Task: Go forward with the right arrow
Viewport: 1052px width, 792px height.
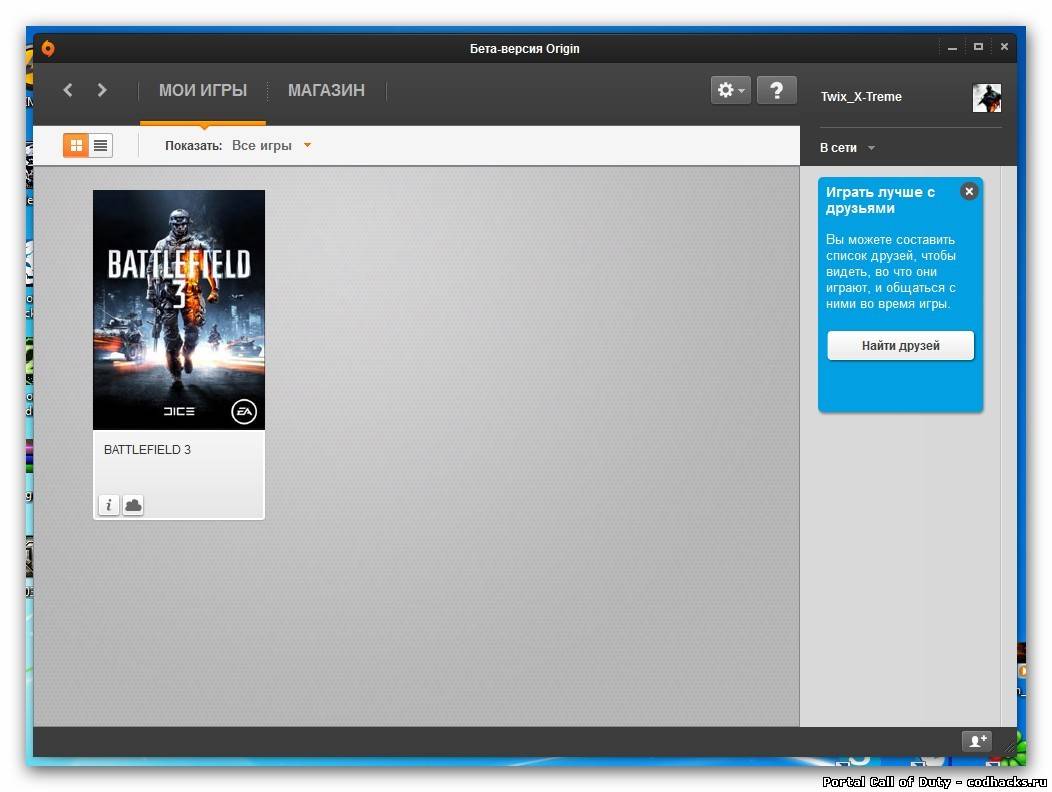Action: (x=102, y=90)
